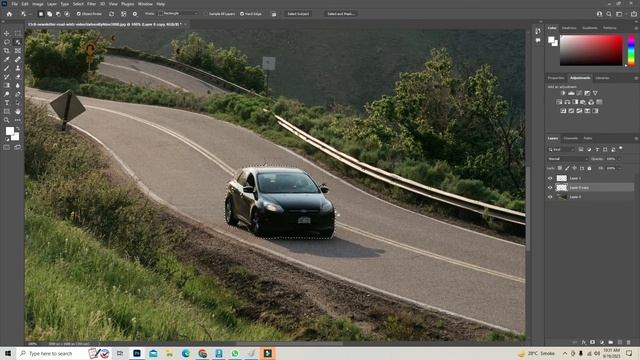Click the Windows search box
This screenshot has height=360, width=640.
pyautogui.click(x=52, y=353)
